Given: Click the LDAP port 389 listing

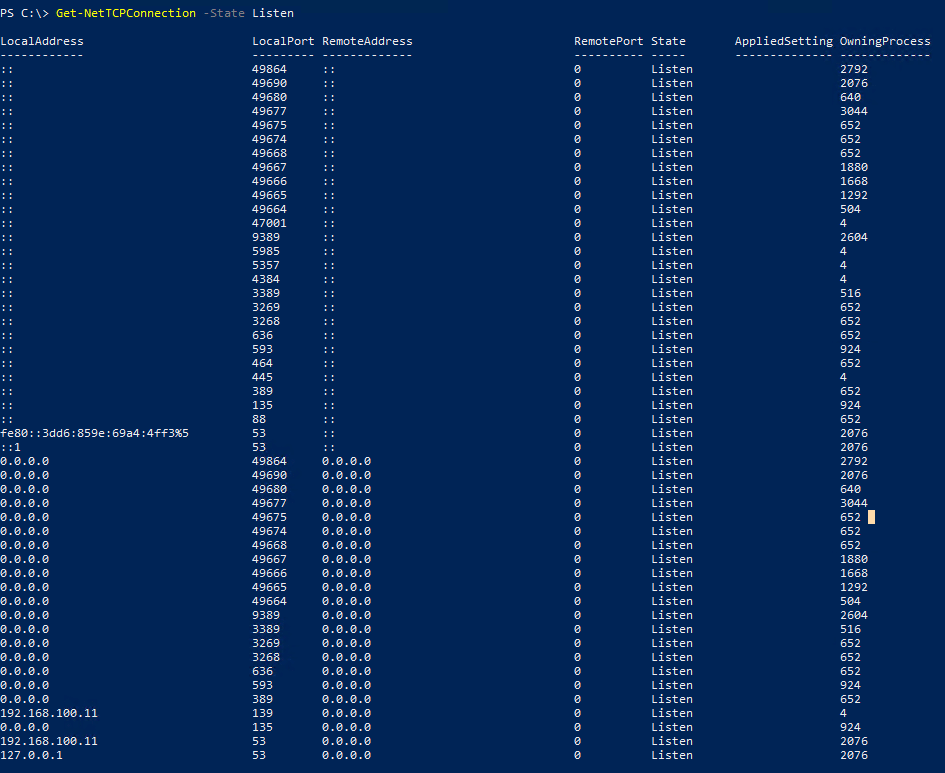Looking at the screenshot, I should pos(264,390).
